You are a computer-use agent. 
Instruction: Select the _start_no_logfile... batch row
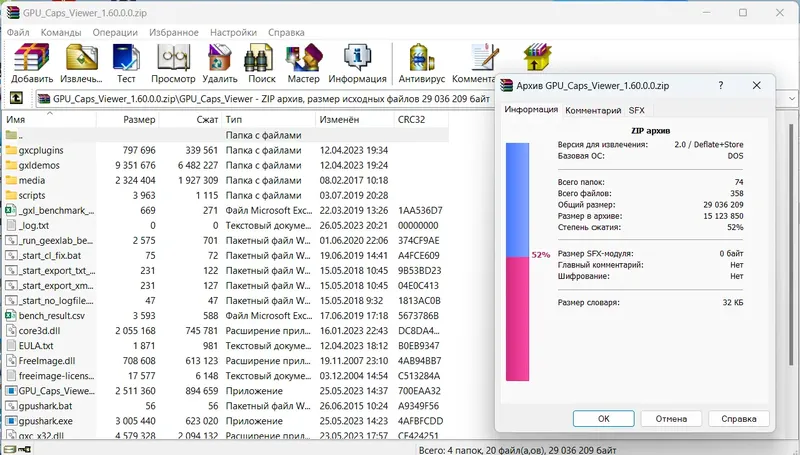pos(226,300)
